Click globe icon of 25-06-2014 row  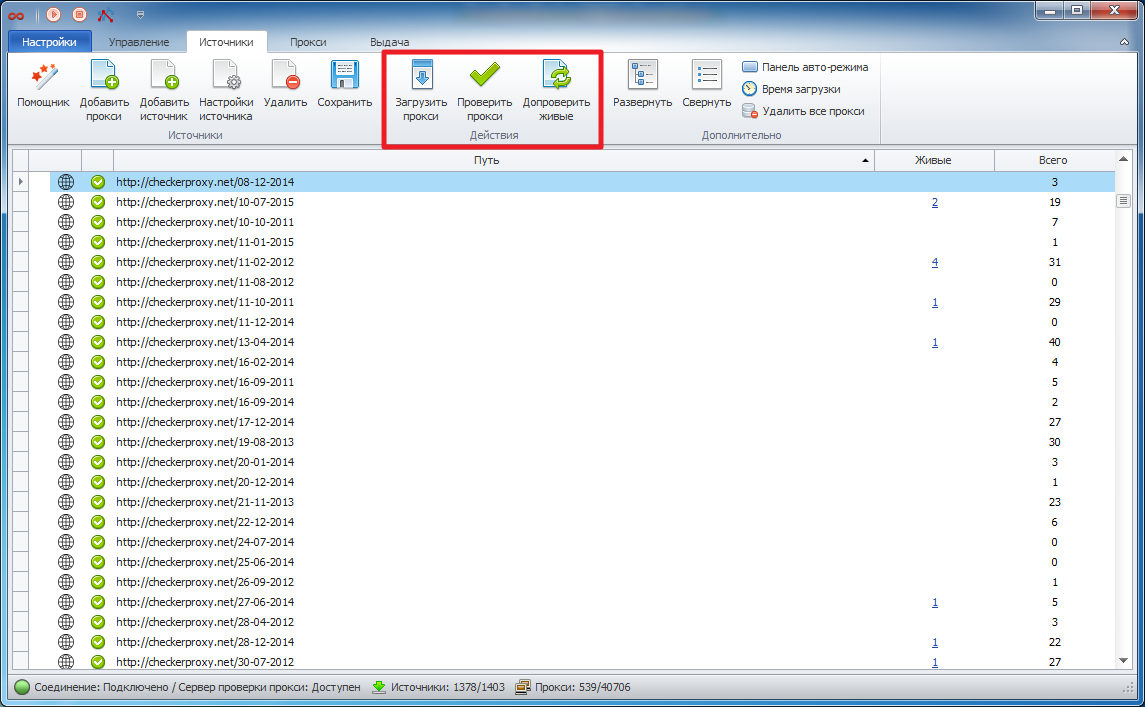click(x=66, y=562)
